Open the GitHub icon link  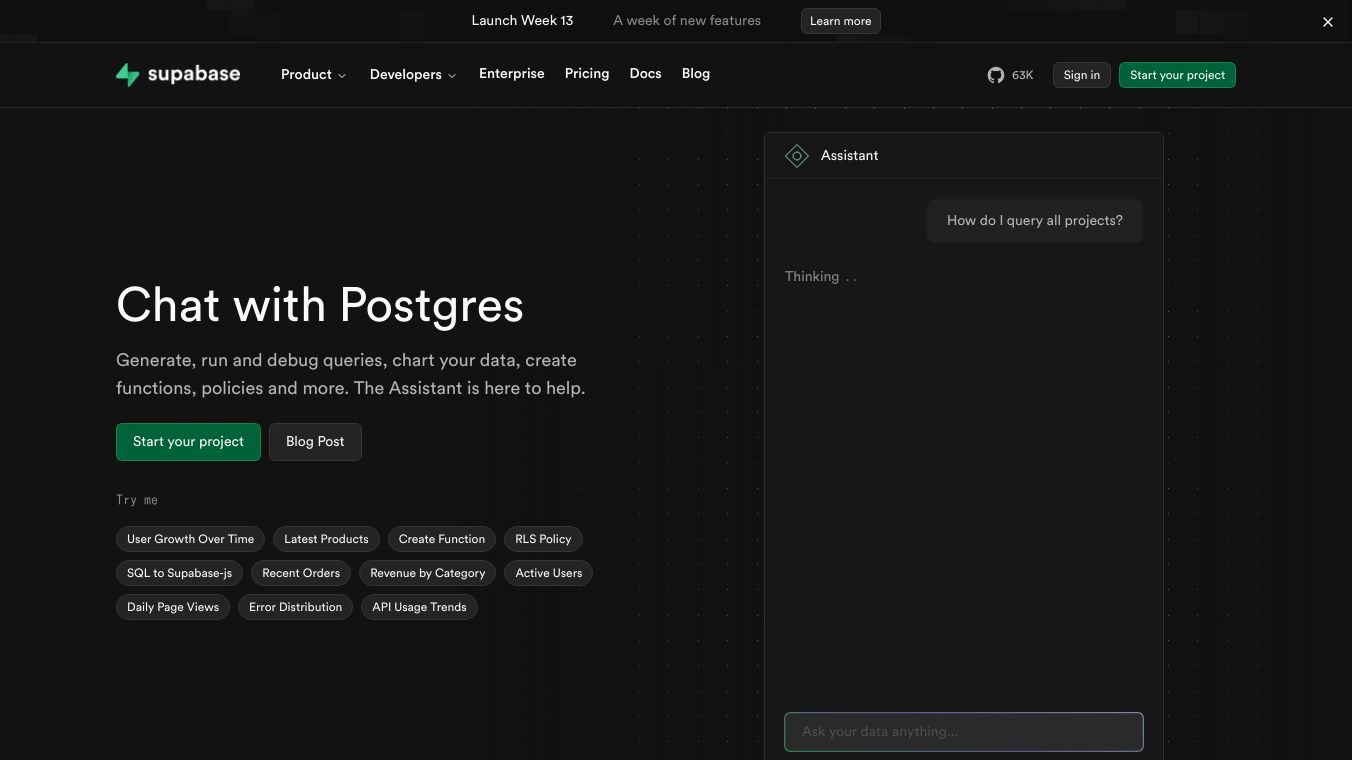(996, 75)
